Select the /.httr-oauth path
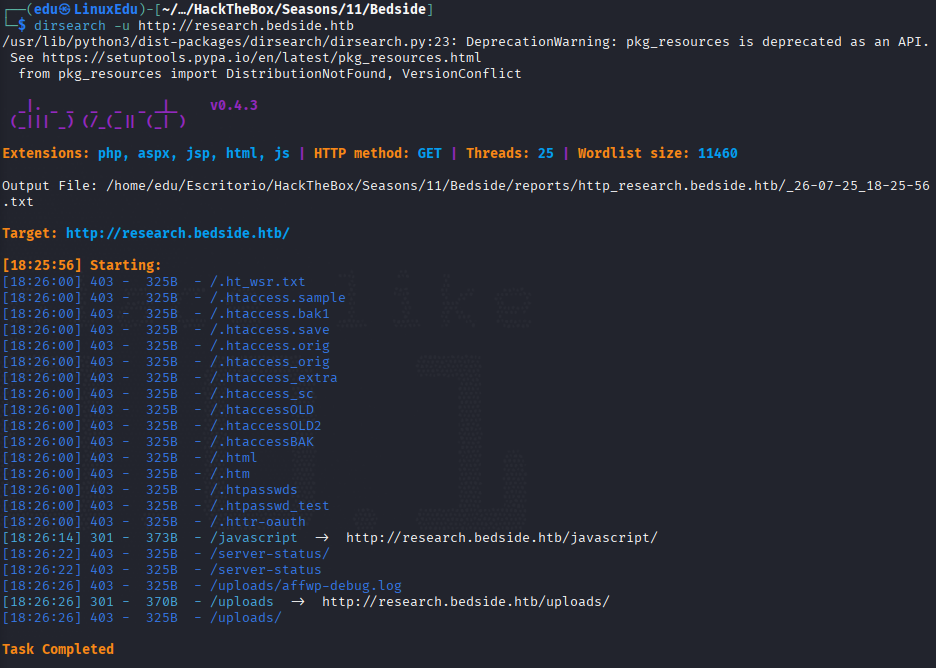This screenshot has width=936, height=668. [257, 522]
